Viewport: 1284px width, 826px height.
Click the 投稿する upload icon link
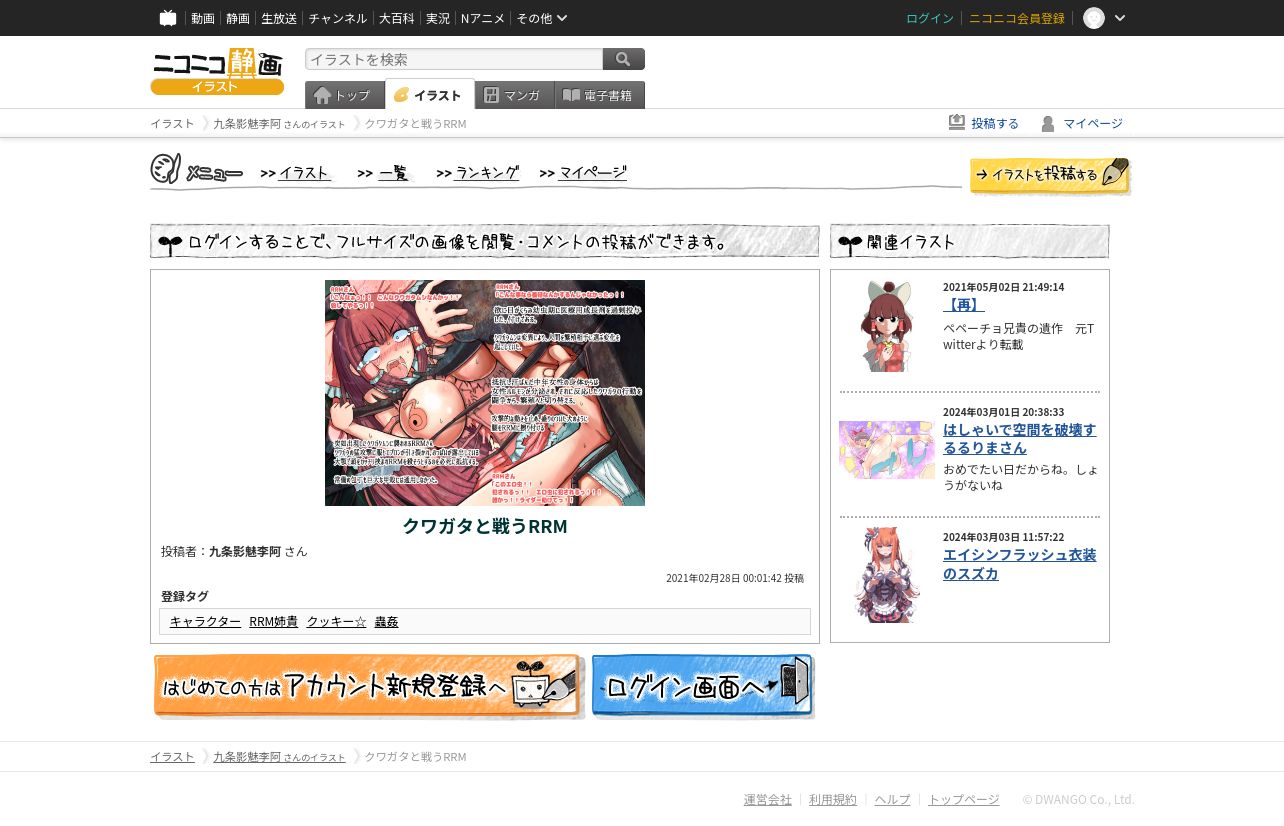point(984,123)
